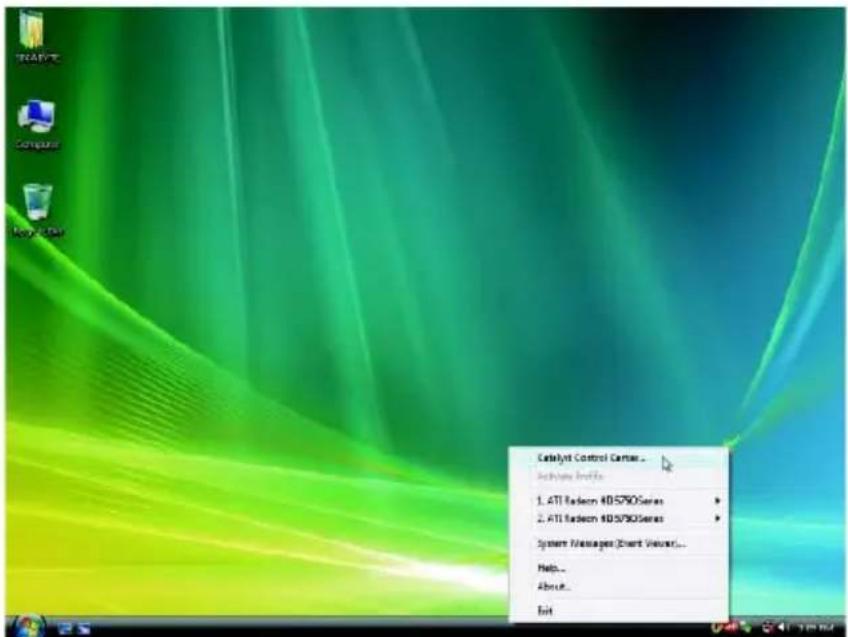The height and width of the screenshot is (637, 848).
Task: Click the Switch Between Windows quick launch icon
Action: point(83,628)
